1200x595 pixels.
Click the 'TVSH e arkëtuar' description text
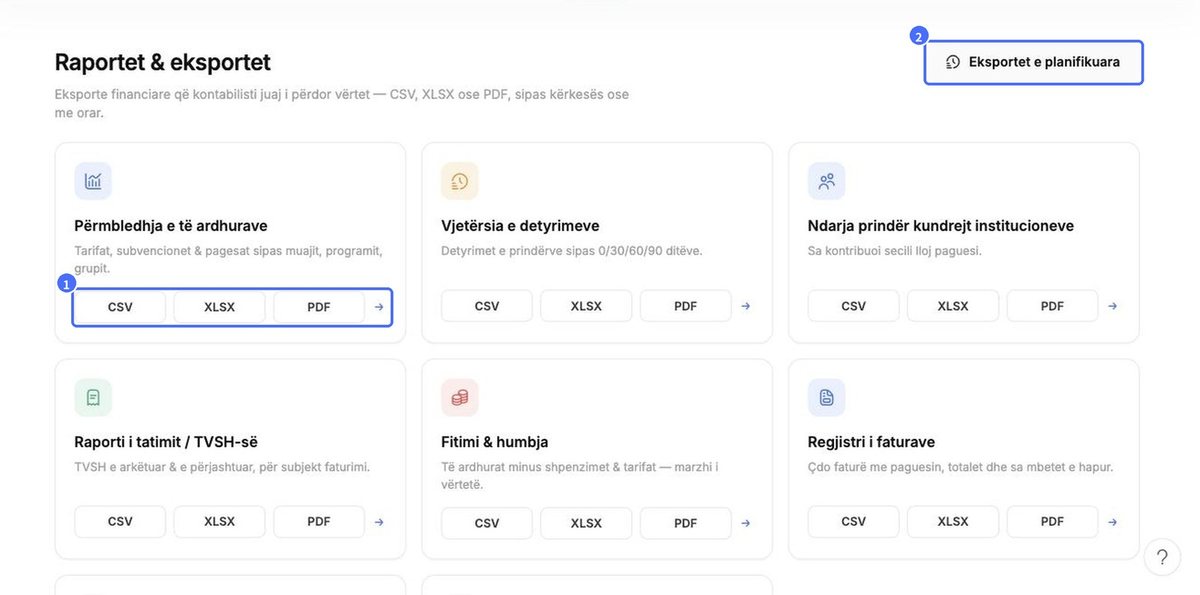[222, 467]
